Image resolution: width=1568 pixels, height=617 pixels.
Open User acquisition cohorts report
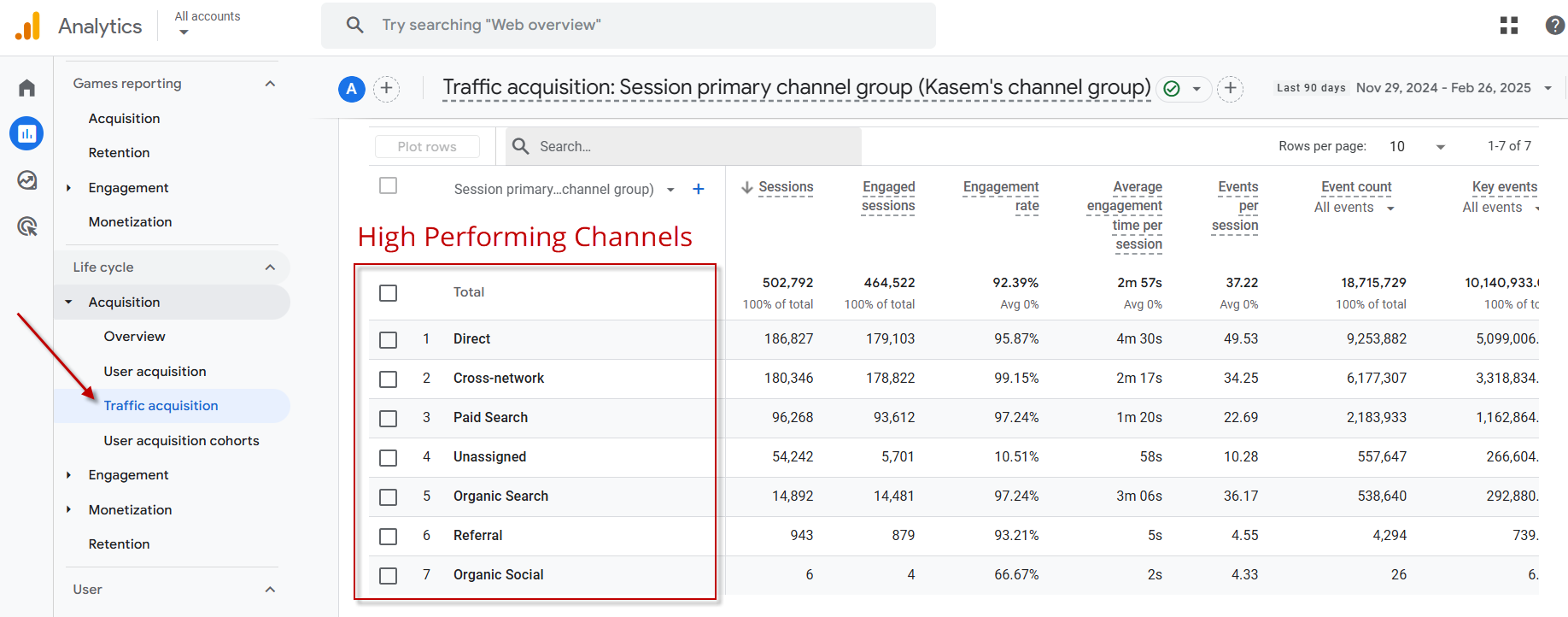[181, 441]
